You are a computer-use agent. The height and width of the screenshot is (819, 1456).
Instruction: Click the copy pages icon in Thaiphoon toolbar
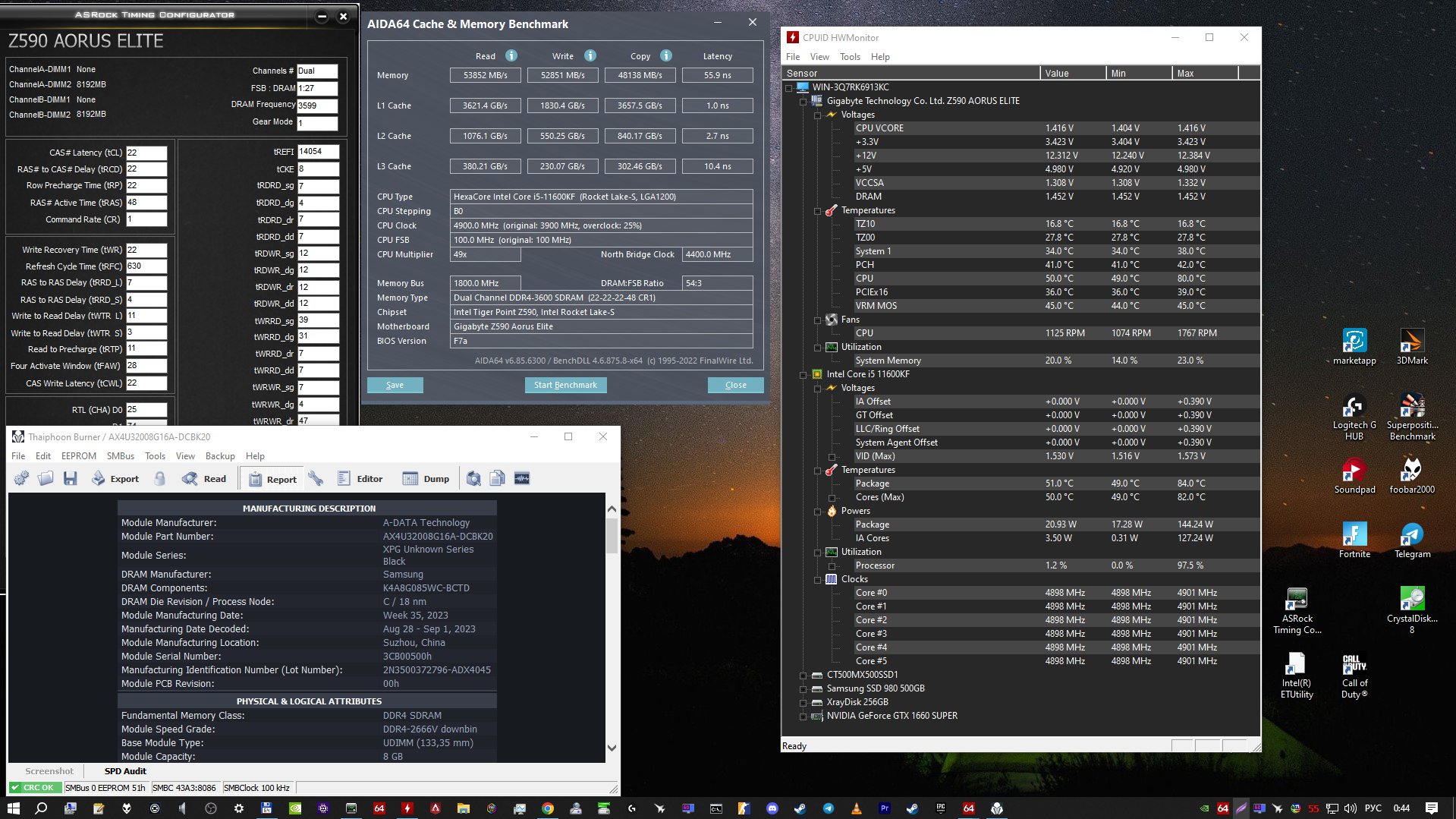498,478
